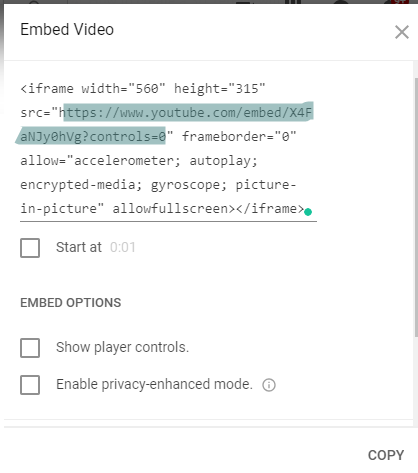Tick the Show player controls checkbox
This screenshot has height=473, width=418.
(30, 348)
